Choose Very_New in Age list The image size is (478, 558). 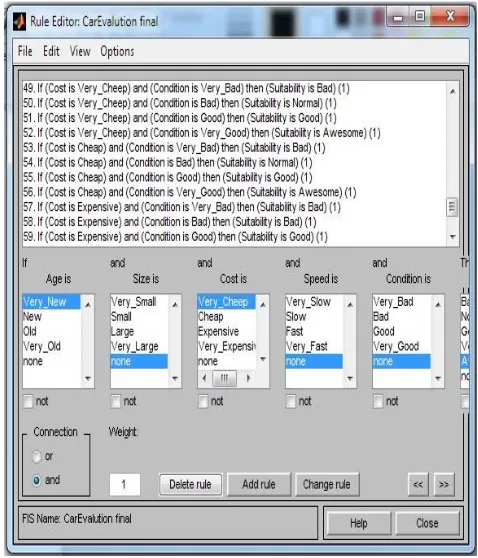tap(51, 302)
